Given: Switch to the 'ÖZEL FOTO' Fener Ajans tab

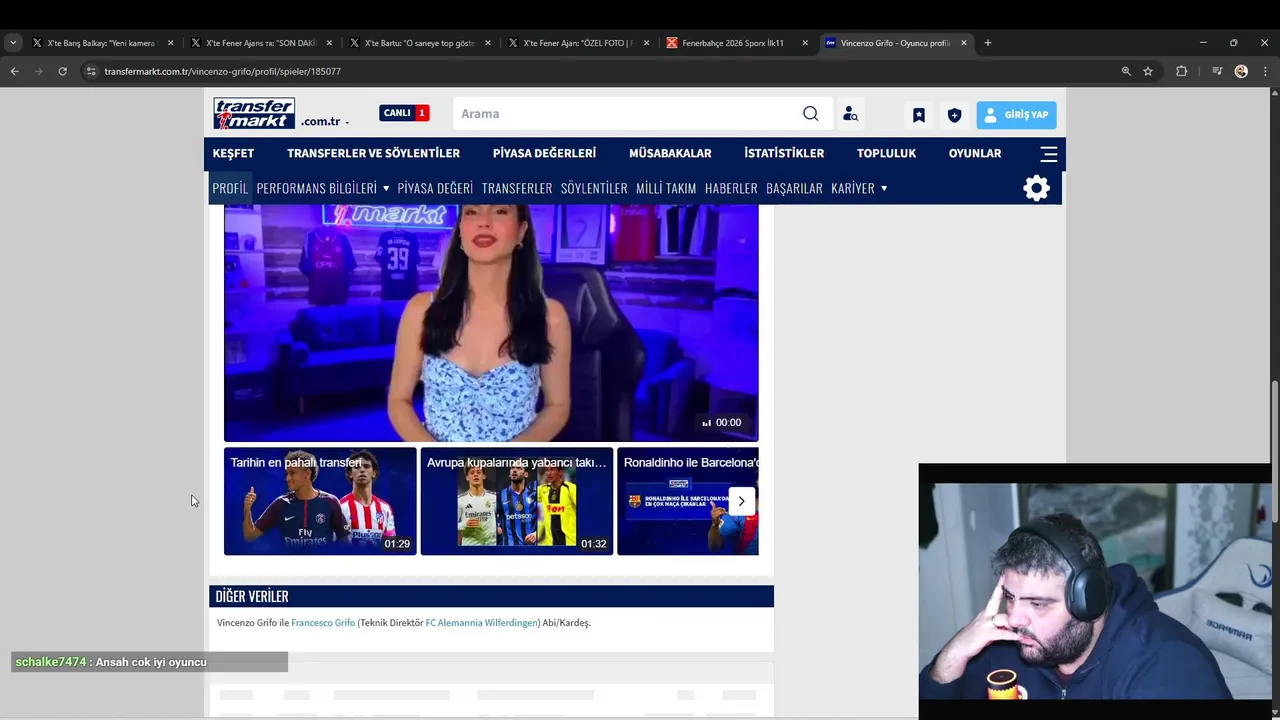Looking at the screenshot, I should [x=577, y=43].
